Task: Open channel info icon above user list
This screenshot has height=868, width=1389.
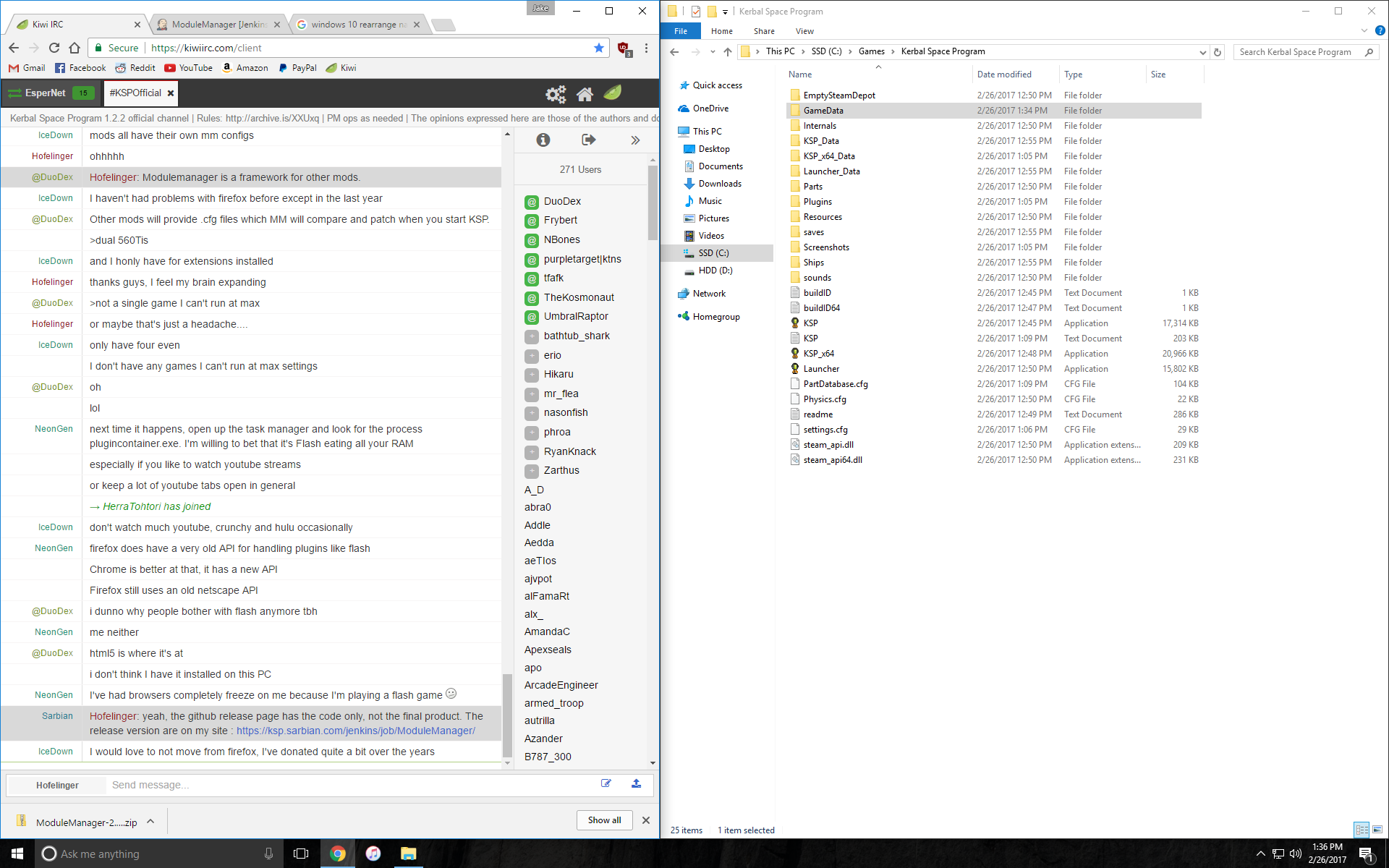Action: [543, 140]
